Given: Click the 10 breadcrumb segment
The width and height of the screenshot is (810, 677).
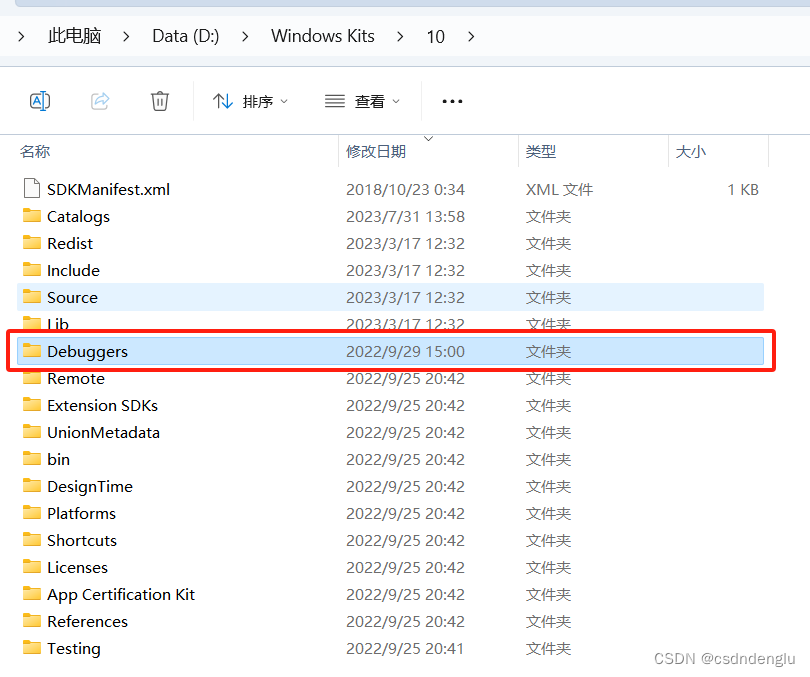Looking at the screenshot, I should point(435,37).
